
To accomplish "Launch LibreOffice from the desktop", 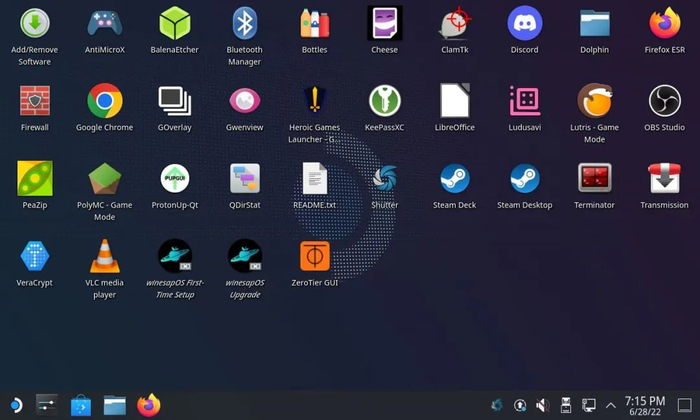I will click(454, 100).
